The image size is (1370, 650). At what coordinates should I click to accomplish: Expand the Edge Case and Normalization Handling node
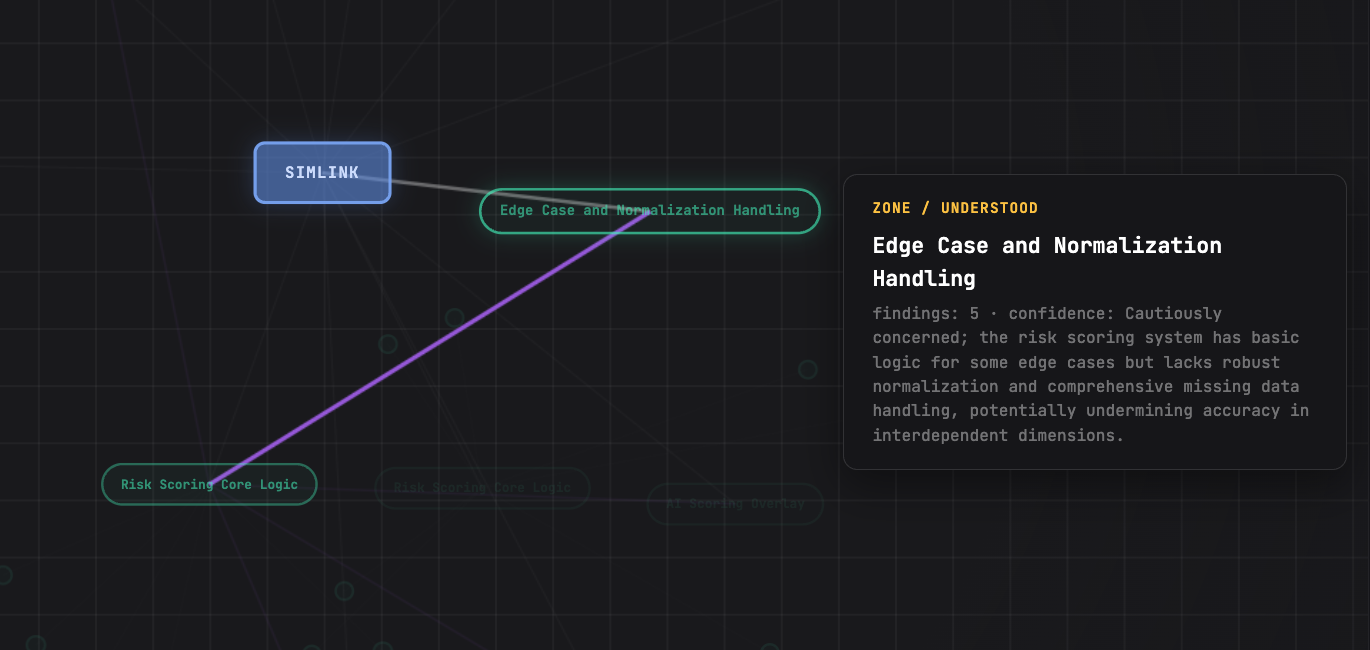click(650, 211)
